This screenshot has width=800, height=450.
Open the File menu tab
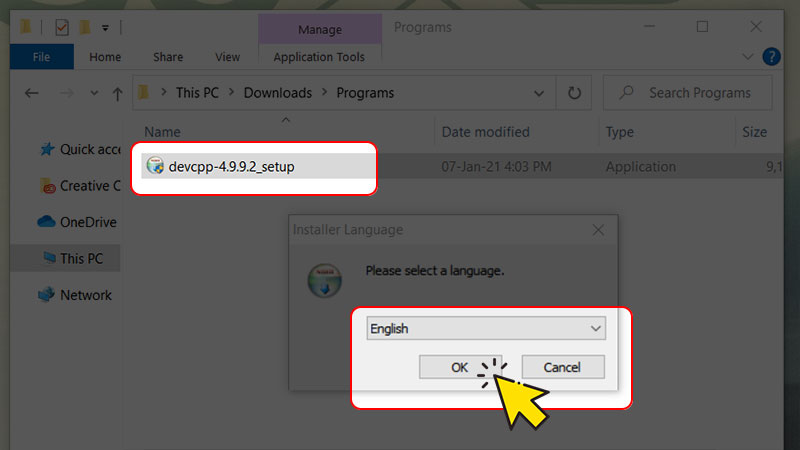40,57
